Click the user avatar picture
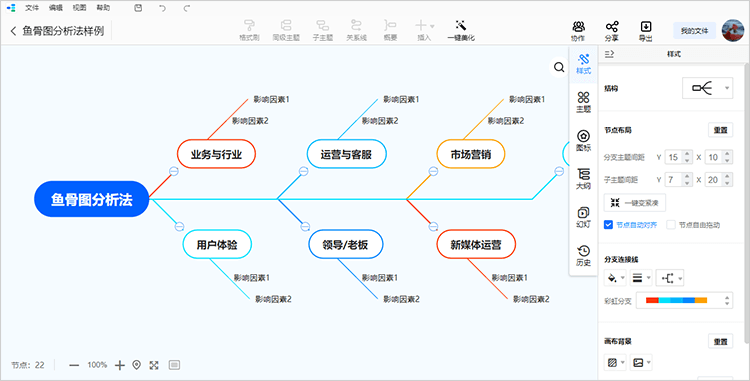Image resolution: width=750 pixels, height=381 pixels. point(733,30)
